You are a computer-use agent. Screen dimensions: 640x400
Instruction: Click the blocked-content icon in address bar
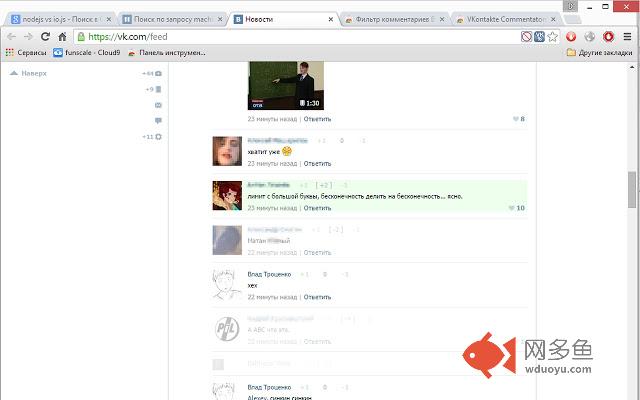click(526, 37)
